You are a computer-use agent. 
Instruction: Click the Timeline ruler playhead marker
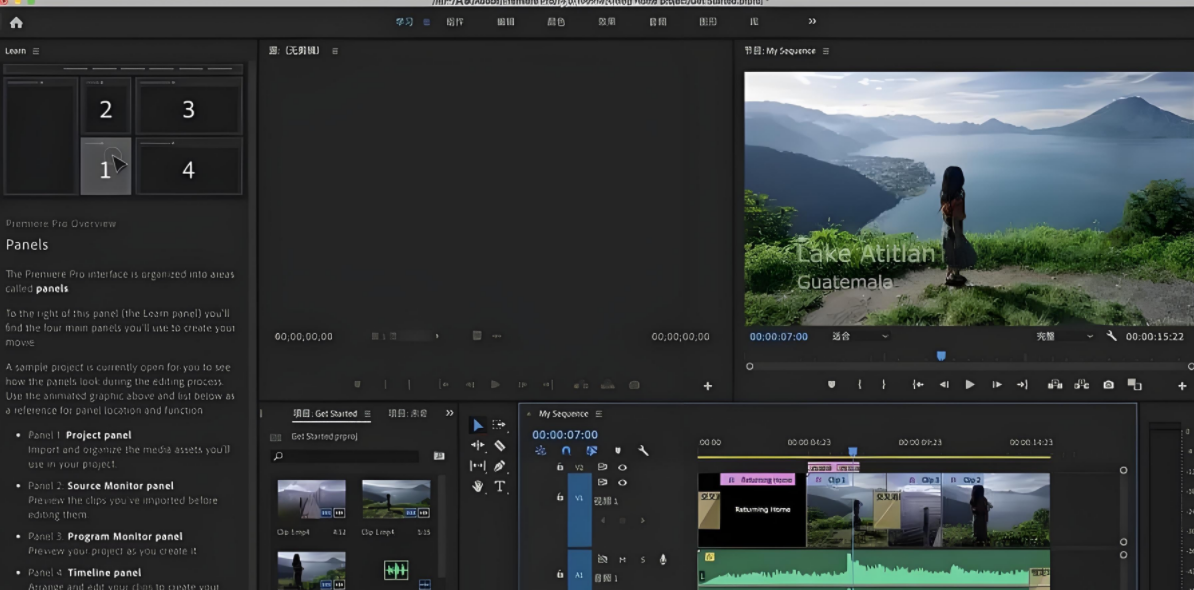tap(853, 451)
